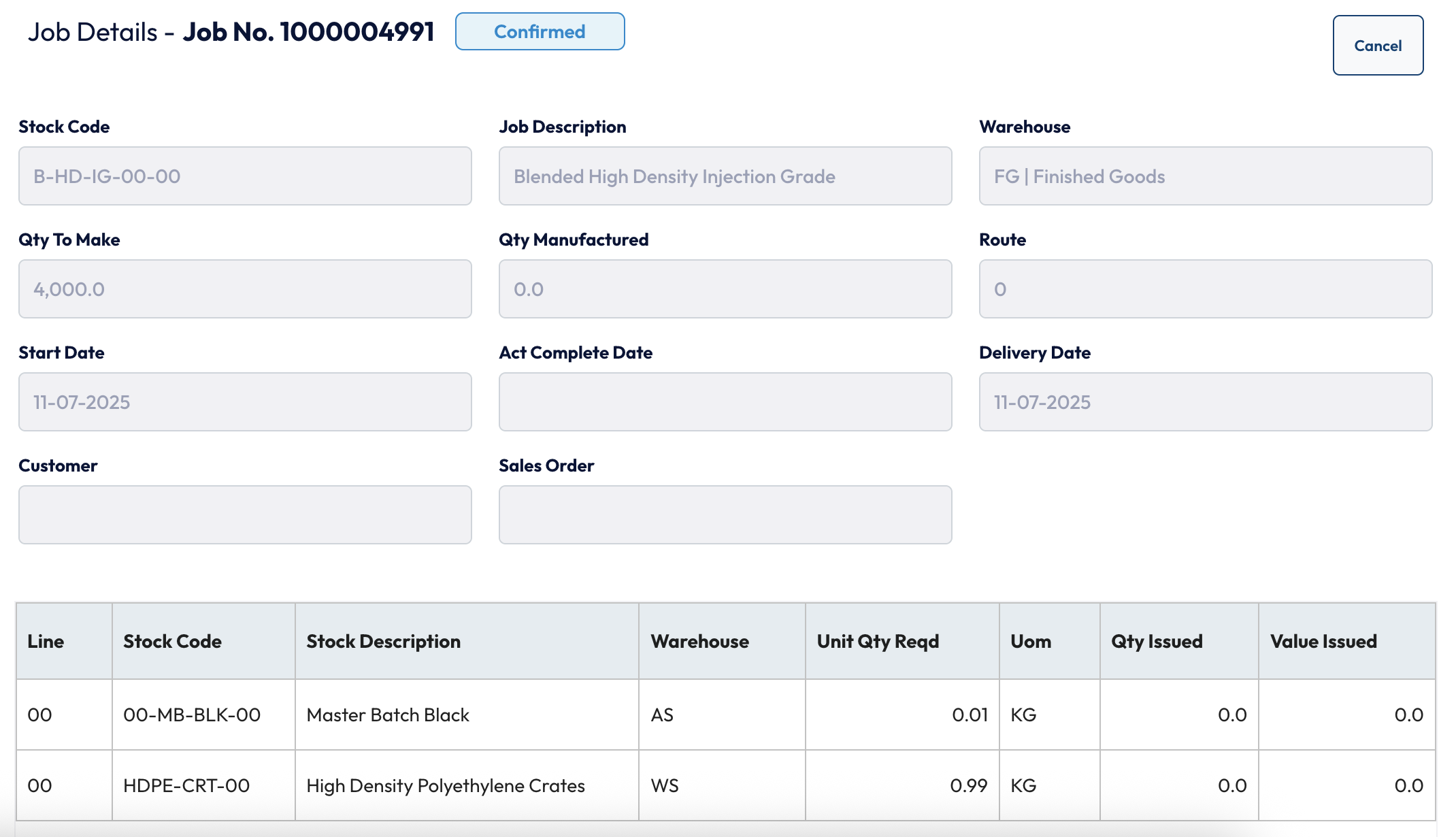Click the Warehouse table column header
Viewport: 1456px width, 837px height.
tap(722, 641)
